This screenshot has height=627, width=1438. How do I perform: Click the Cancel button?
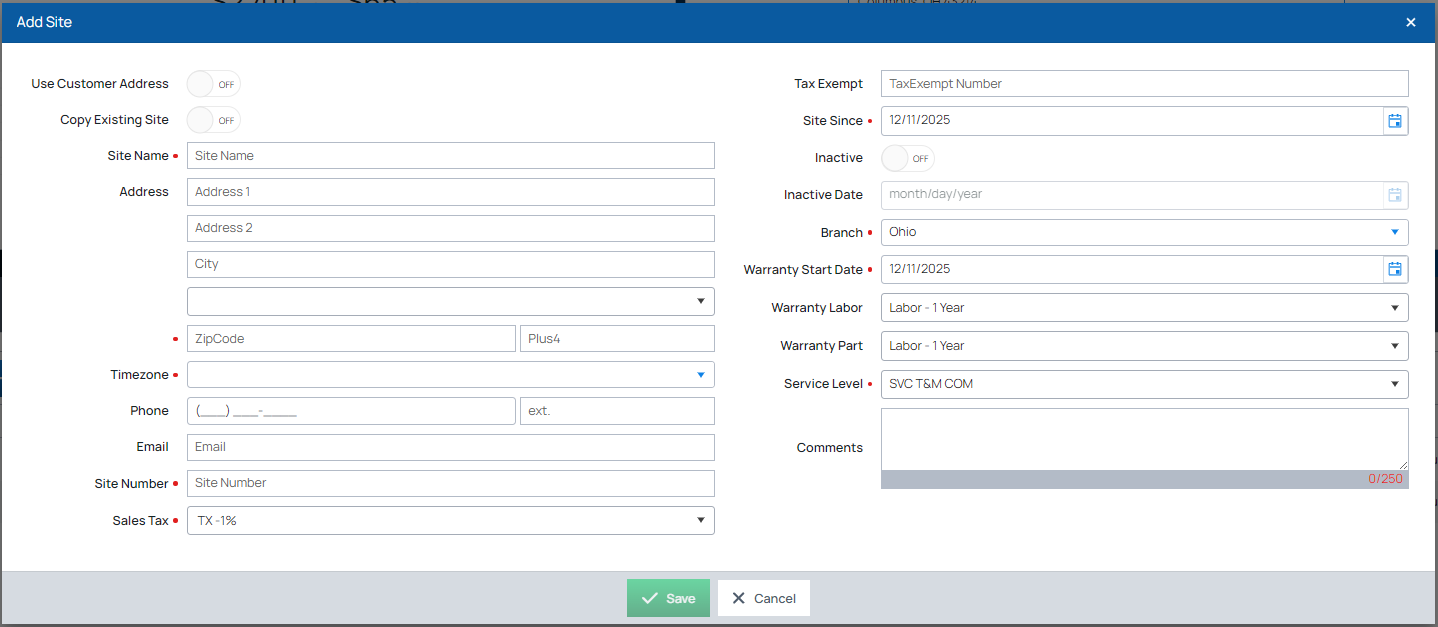pyautogui.click(x=764, y=598)
